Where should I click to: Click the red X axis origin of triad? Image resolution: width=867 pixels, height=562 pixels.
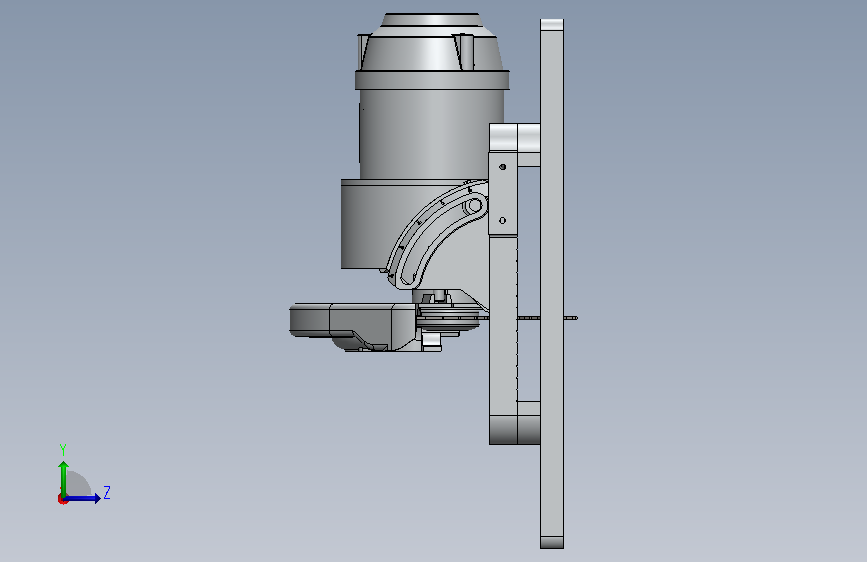(62, 499)
